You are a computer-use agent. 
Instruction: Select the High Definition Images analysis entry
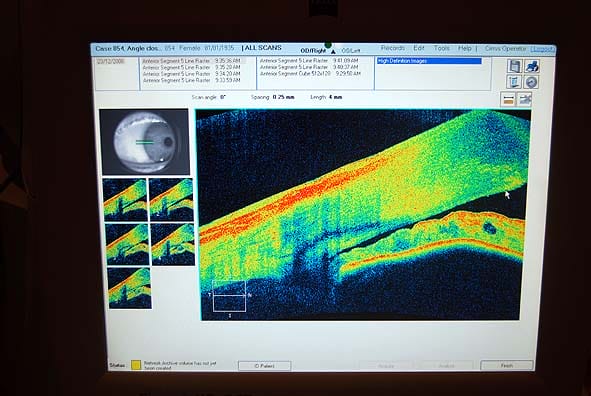(x=429, y=61)
